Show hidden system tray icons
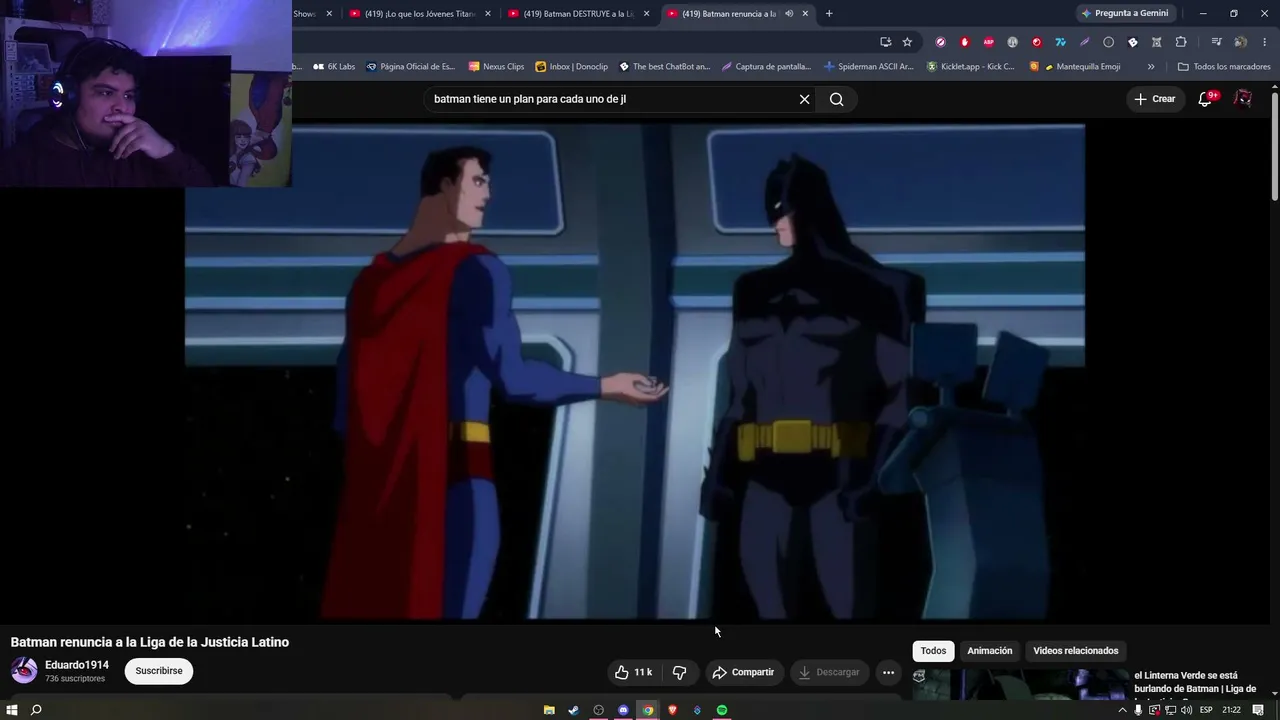 click(1122, 710)
